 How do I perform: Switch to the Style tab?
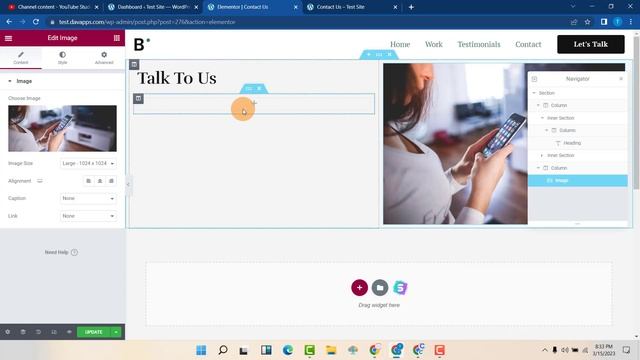pyautogui.click(x=62, y=58)
